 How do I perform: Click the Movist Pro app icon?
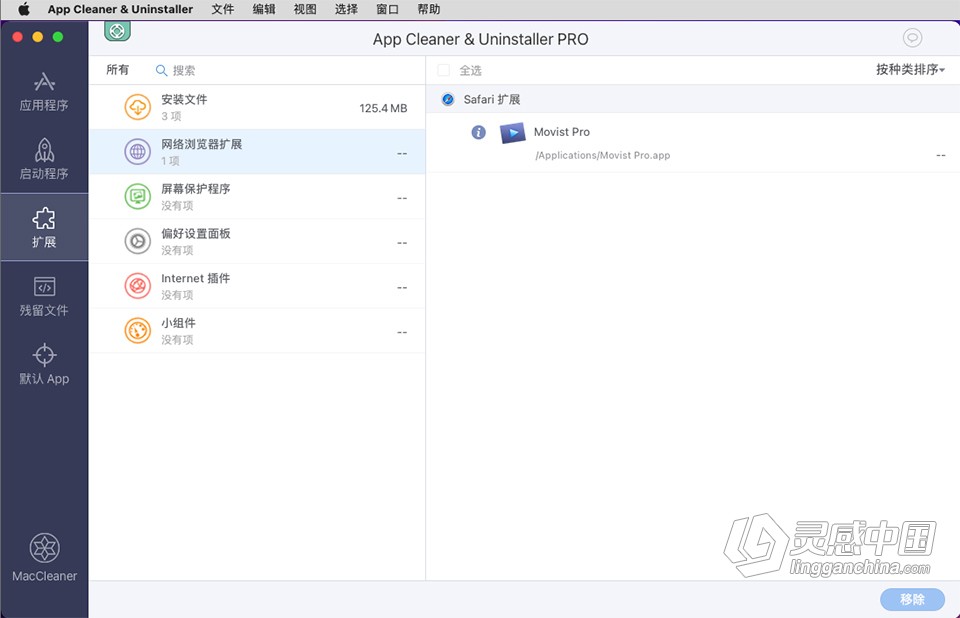[514, 131]
